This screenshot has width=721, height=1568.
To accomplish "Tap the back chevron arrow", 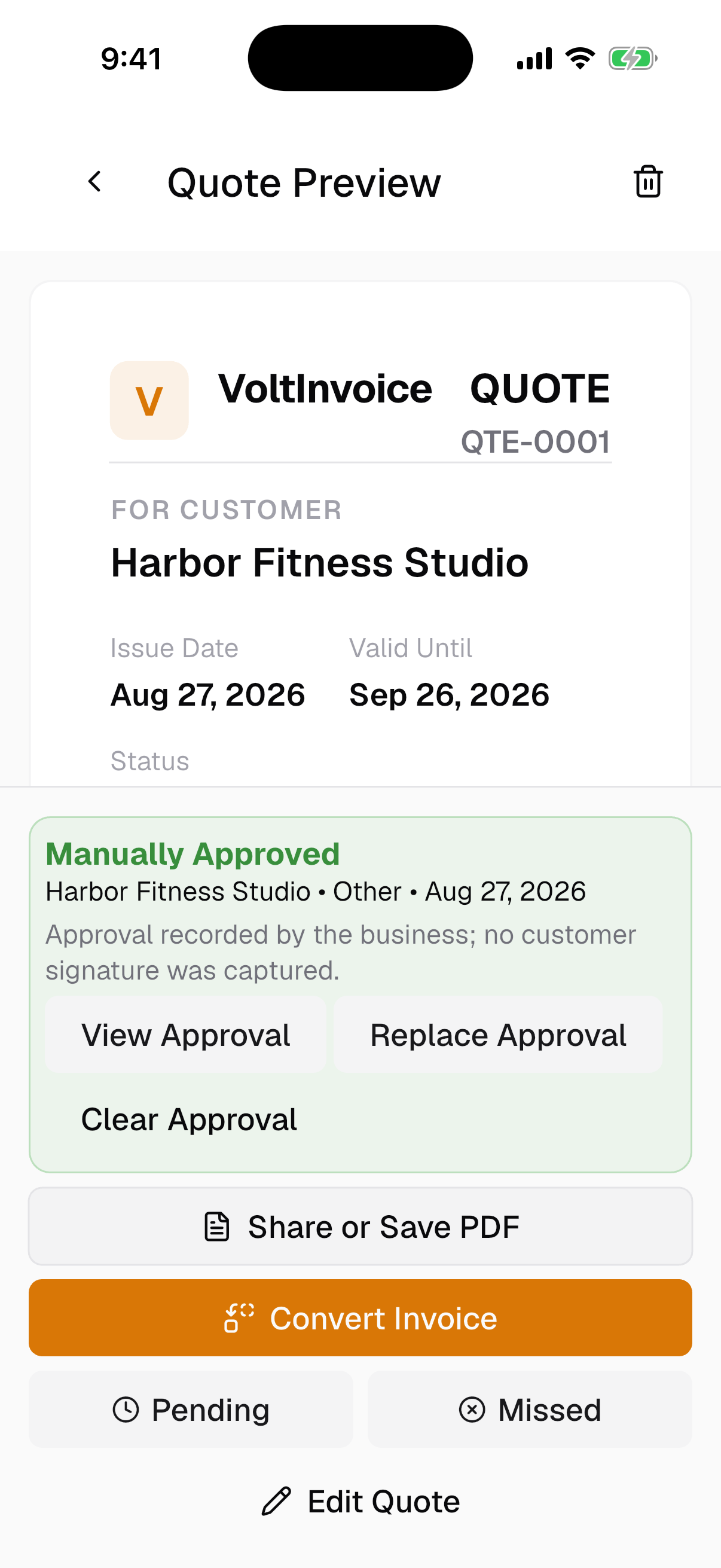I will [x=94, y=181].
